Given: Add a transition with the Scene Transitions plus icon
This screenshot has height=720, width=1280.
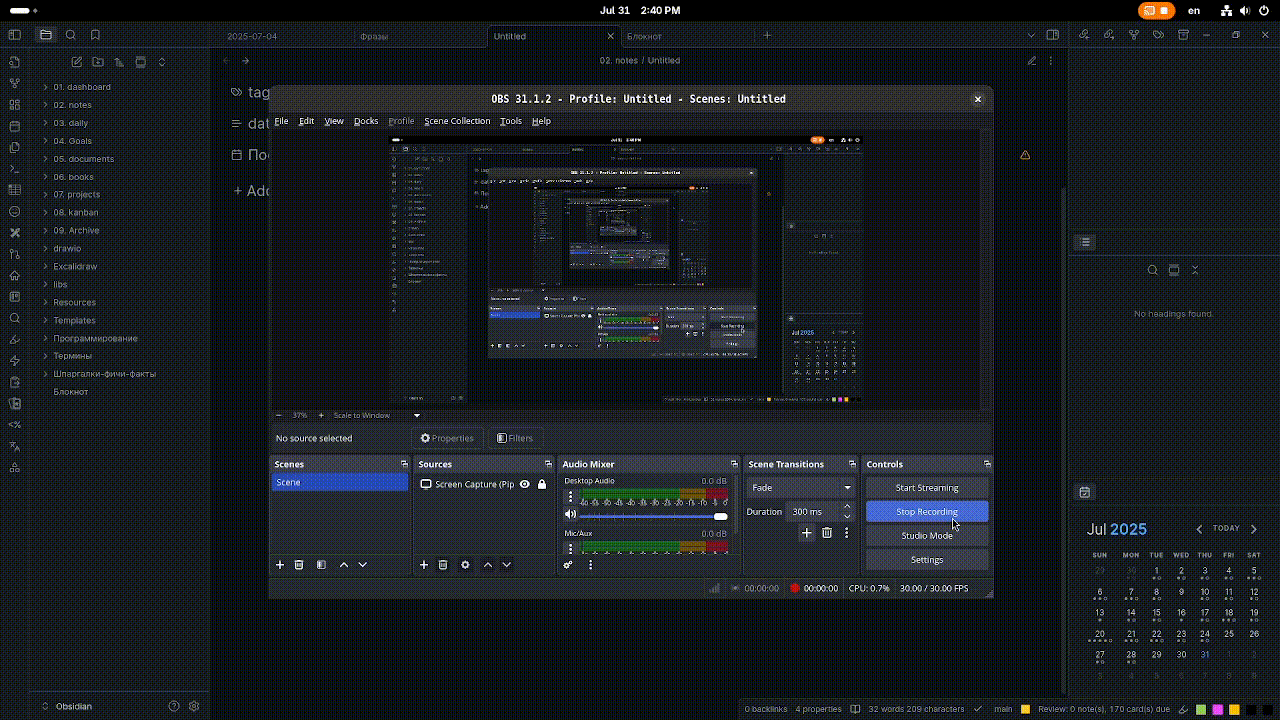Looking at the screenshot, I should coord(807,533).
